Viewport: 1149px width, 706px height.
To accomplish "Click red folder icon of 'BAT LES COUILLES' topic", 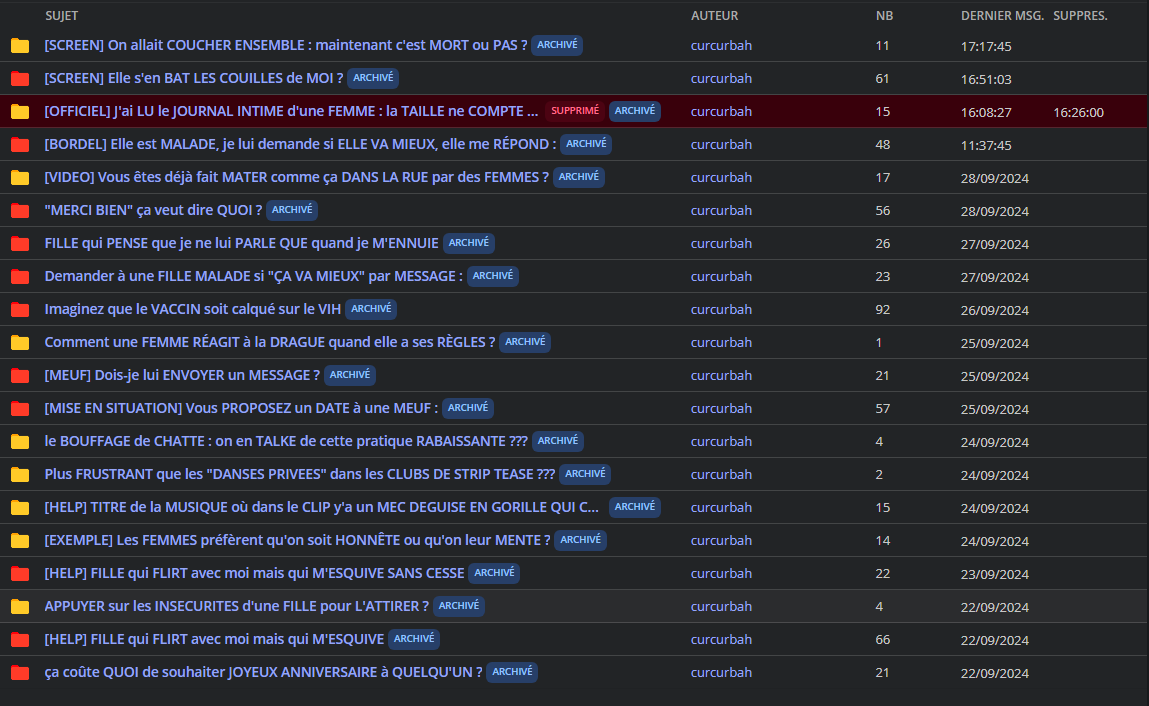I will 20,78.
